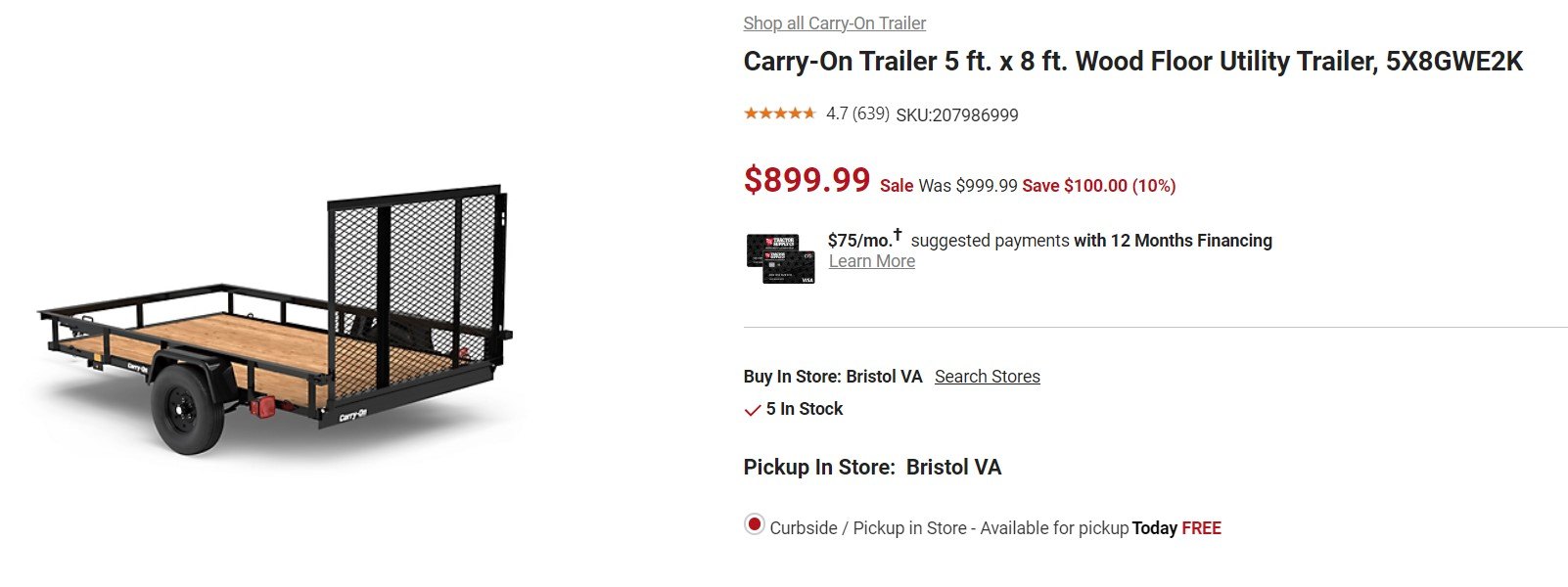Click the Pickup In Store: Bristol VA heading
This screenshot has height=587, width=1568.
[x=872, y=468]
